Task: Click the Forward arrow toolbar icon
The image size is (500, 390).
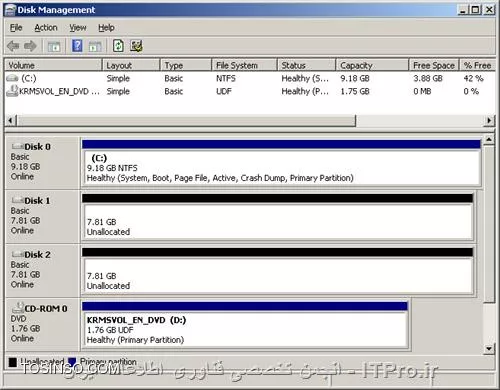Action: click(x=30, y=46)
